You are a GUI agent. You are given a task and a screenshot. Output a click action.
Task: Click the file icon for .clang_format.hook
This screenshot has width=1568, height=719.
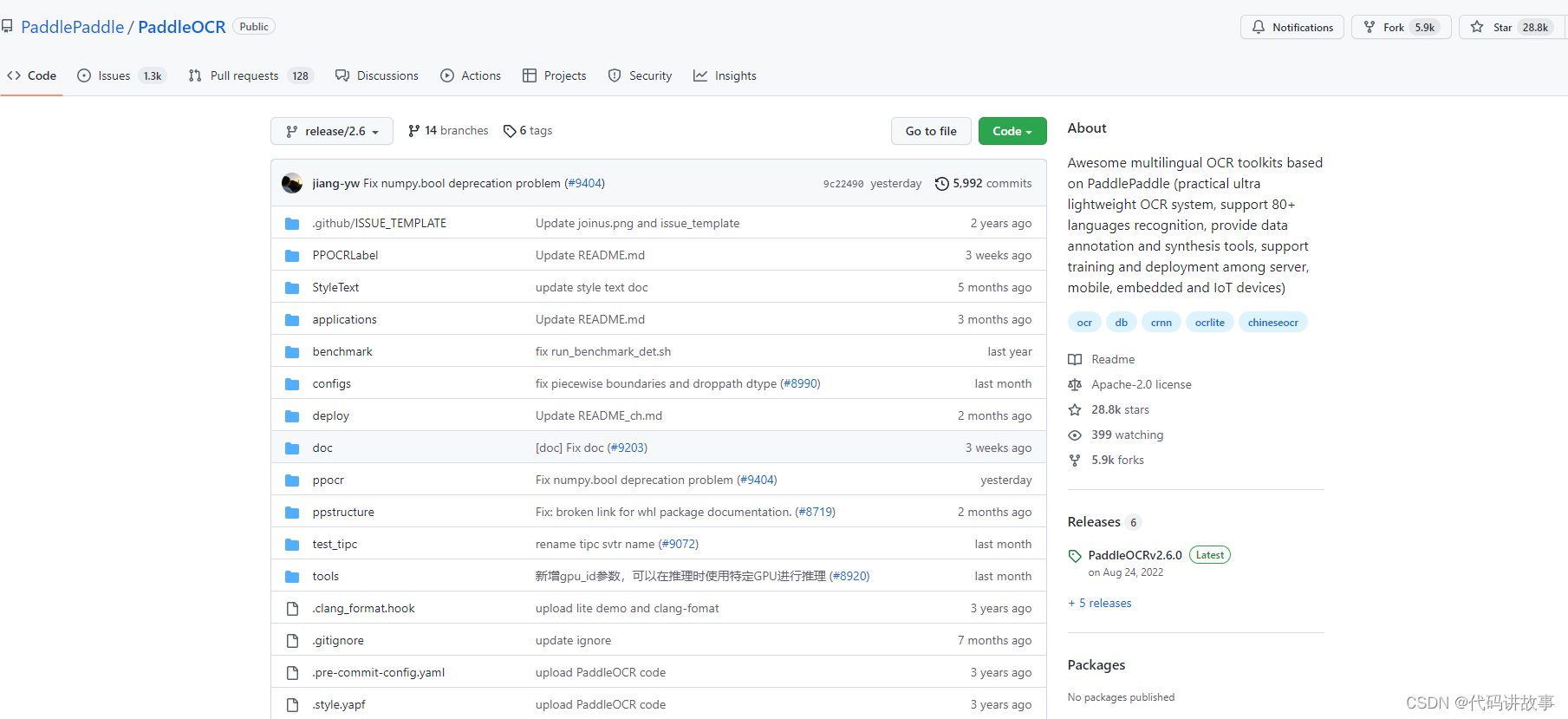292,609
